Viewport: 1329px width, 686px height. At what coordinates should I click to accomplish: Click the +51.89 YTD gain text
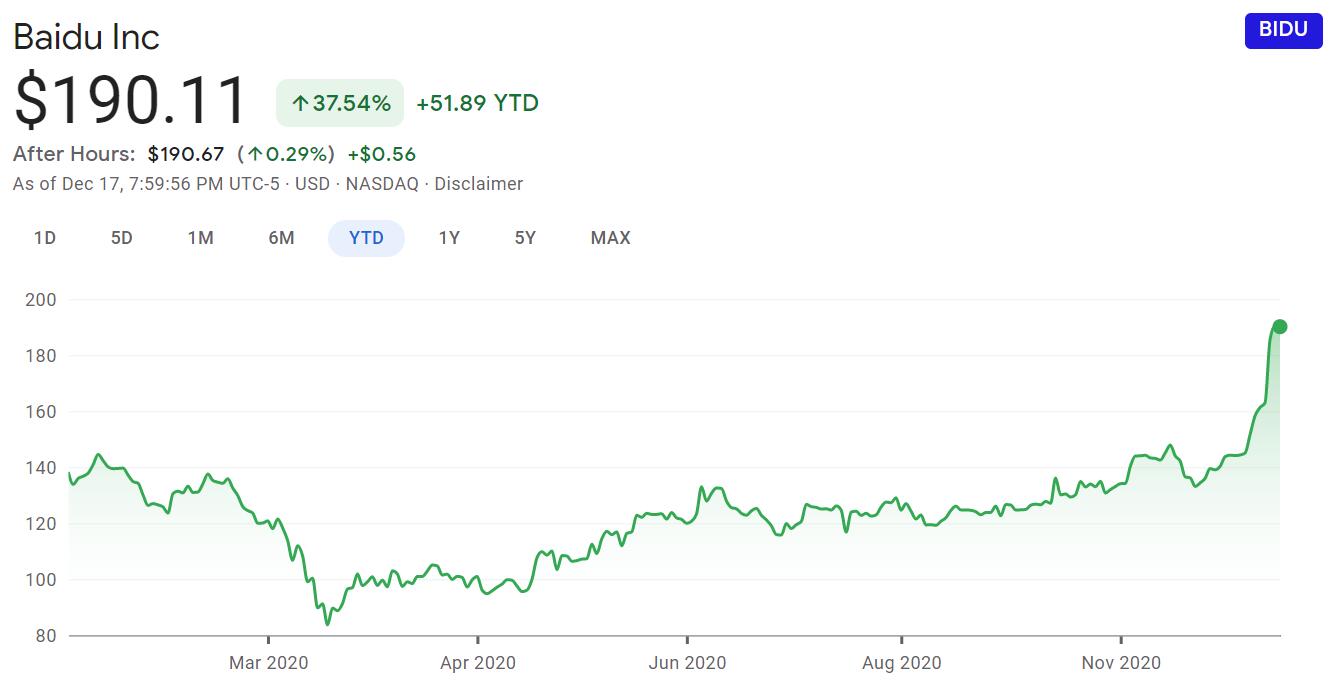(x=477, y=103)
